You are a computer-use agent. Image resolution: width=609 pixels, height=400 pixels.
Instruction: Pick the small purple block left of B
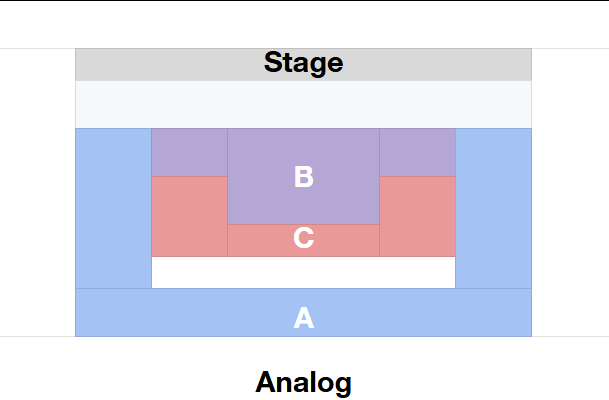coord(189,152)
